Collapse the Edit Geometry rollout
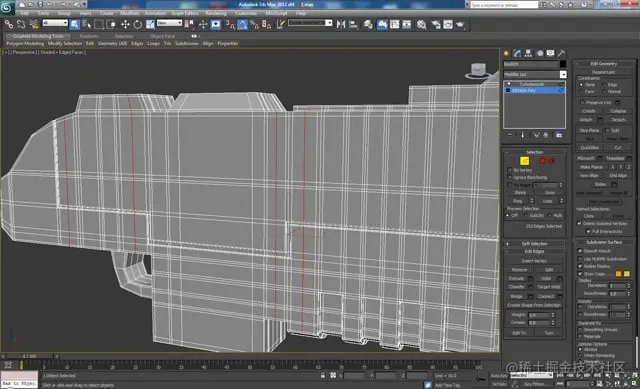Image resolution: width=640 pixels, height=389 pixels. point(604,63)
